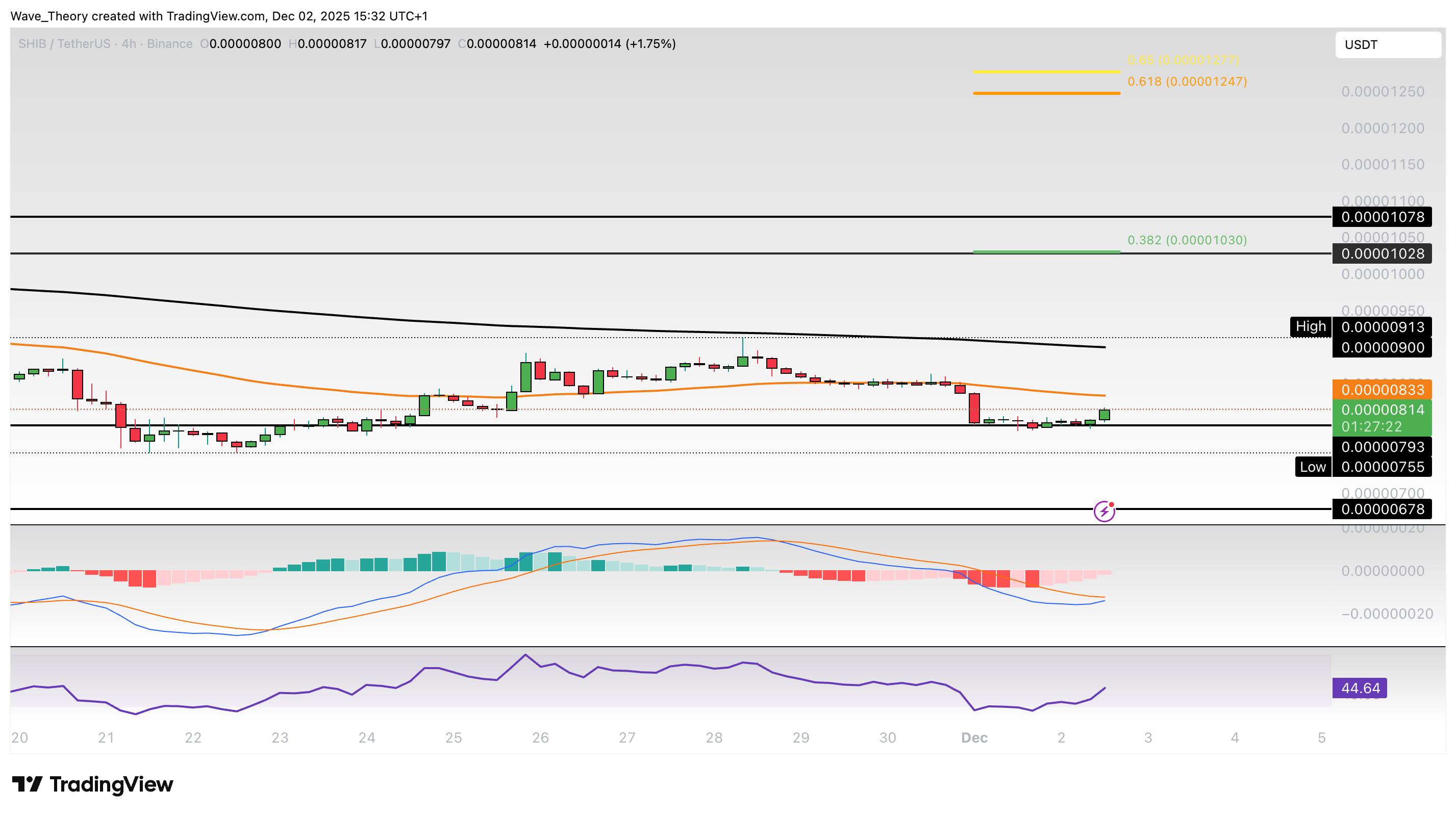
Task: Click the SHIB / TetherUS symbol title
Action: tap(64, 43)
